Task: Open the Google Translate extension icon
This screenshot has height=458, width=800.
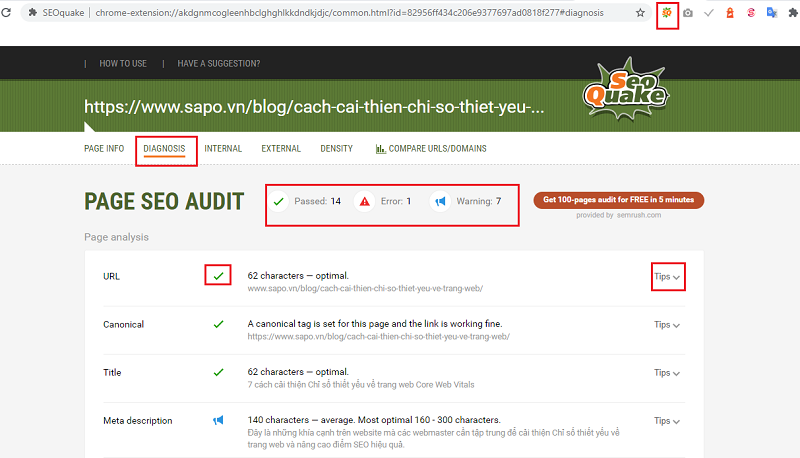Action: coord(771,13)
